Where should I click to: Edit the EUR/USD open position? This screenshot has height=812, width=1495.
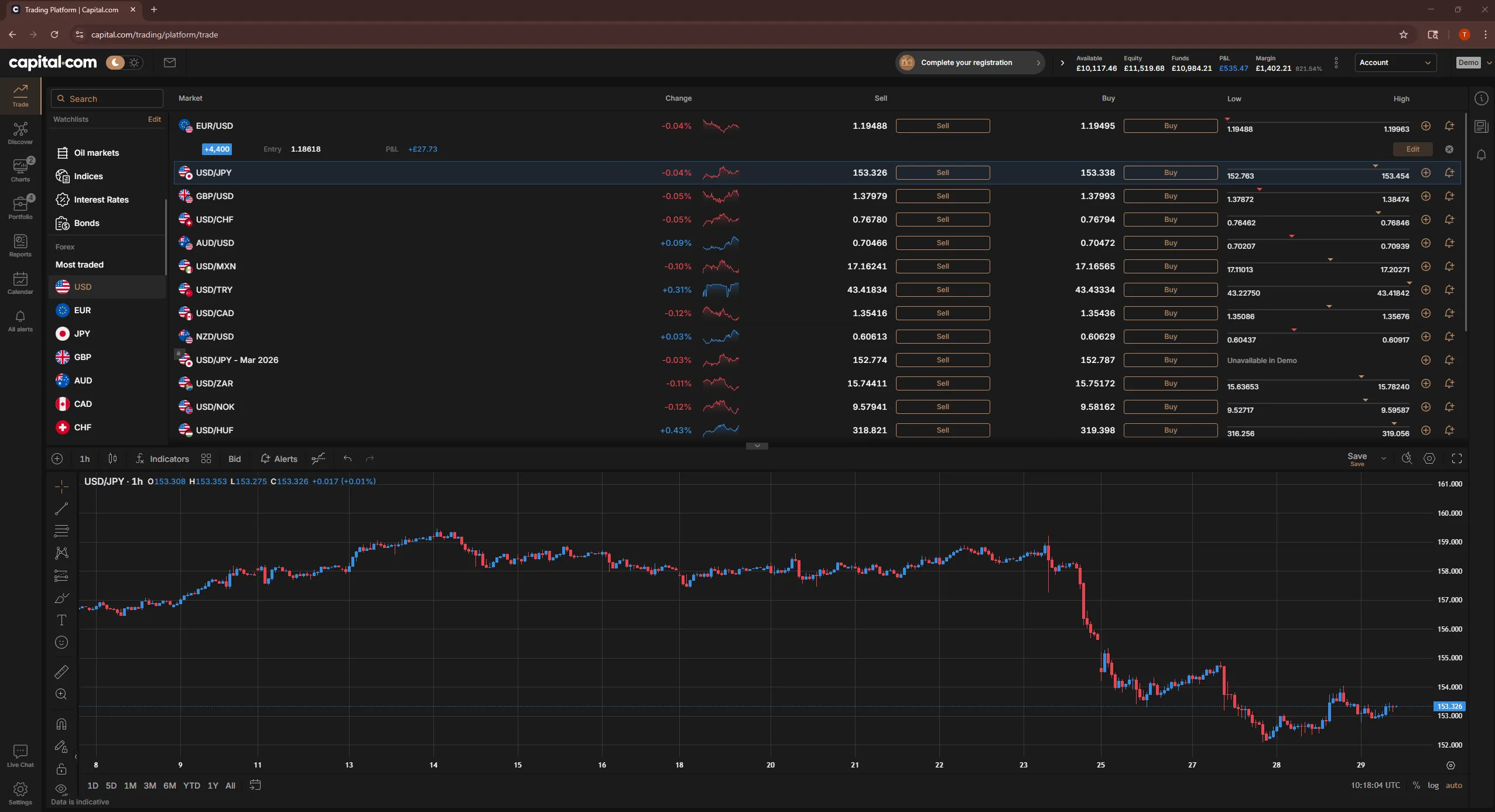point(1412,149)
